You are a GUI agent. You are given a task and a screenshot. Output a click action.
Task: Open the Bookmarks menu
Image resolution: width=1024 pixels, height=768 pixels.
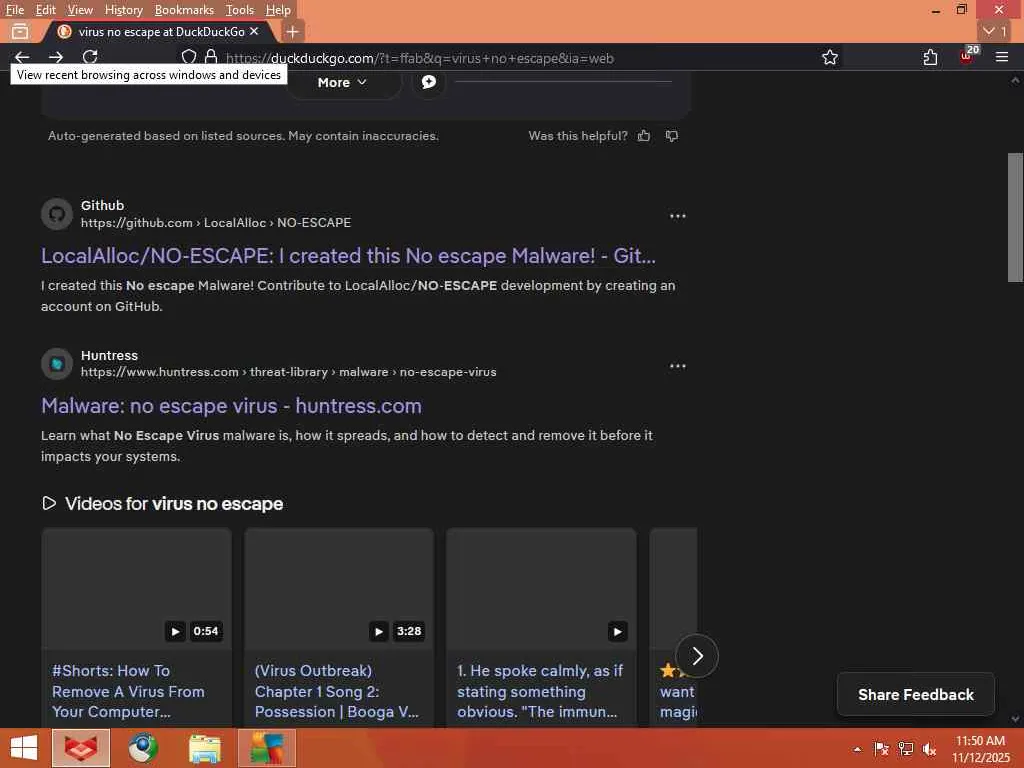click(x=184, y=10)
